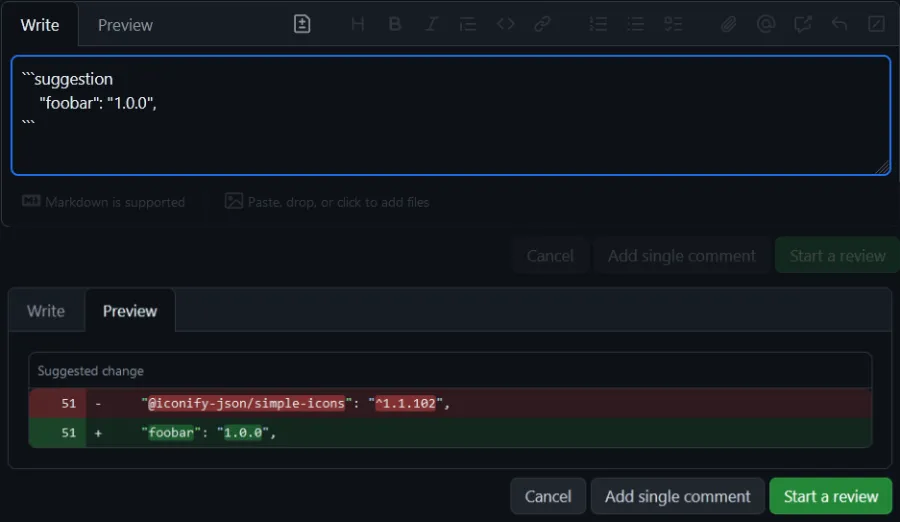The width and height of the screenshot is (900, 522).
Task: Toggle bold text formatting
Action: pos(394,24)
